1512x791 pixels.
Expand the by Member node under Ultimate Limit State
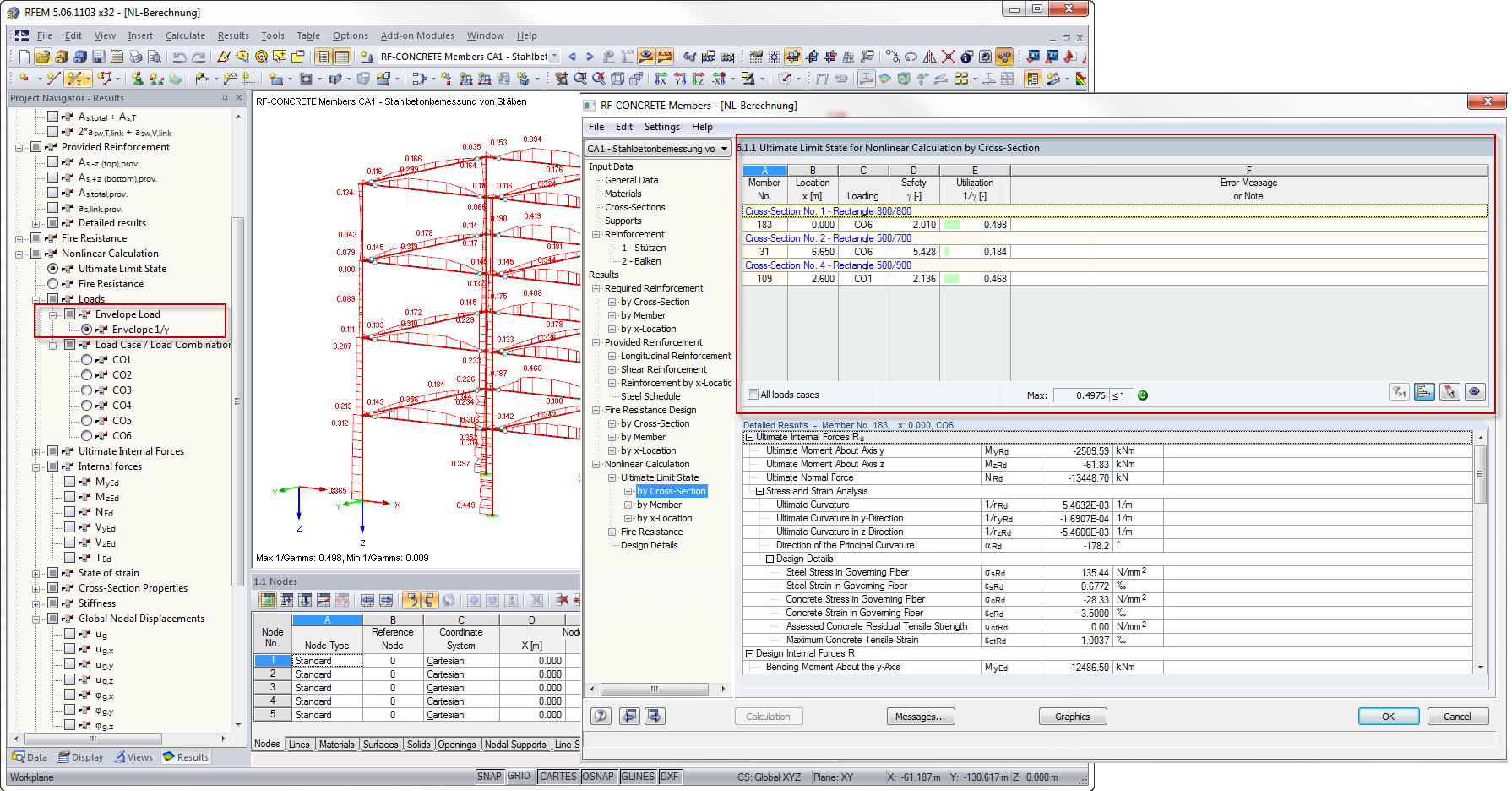click(x=628, y=505)
